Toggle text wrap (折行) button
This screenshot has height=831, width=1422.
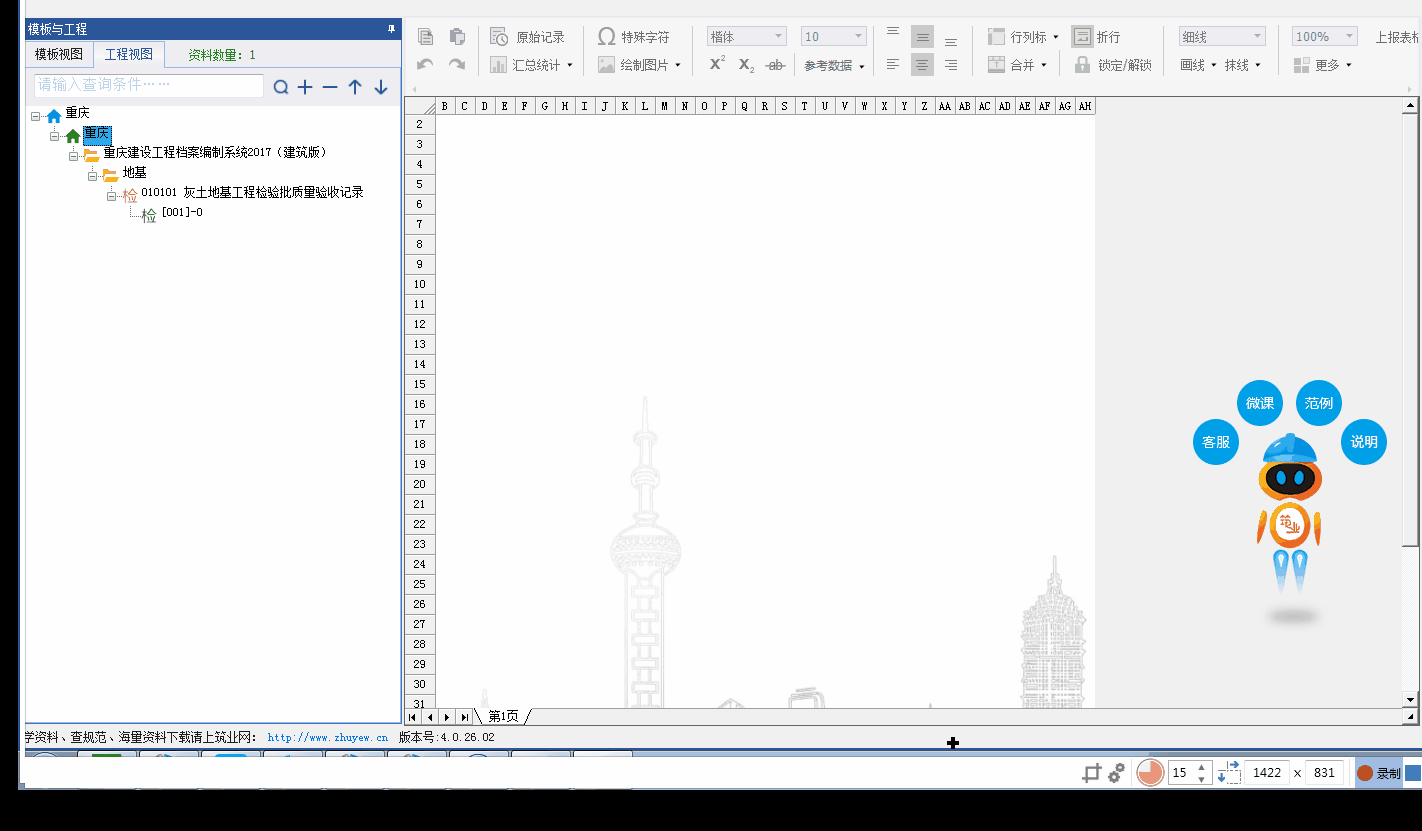[1082, 37]
